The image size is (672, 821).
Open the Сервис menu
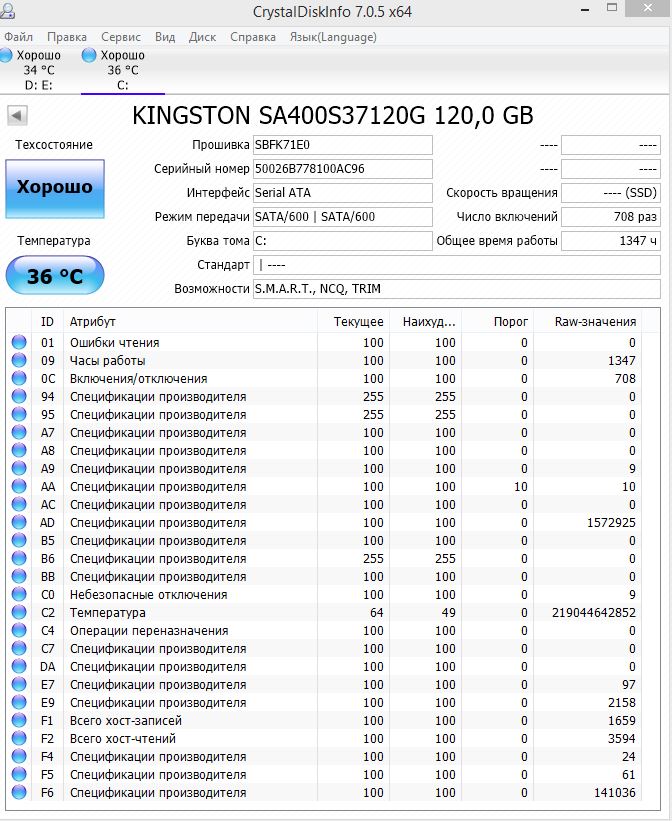[x=120, y=37]
